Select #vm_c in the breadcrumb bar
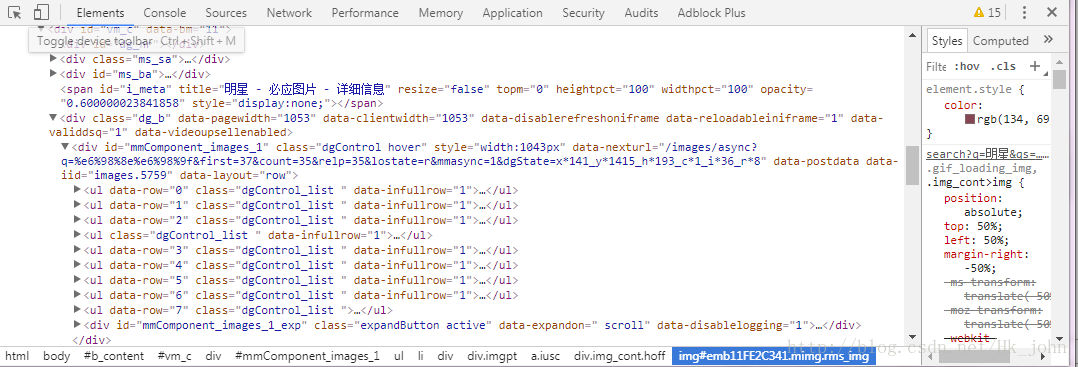The width and height of the screenshot is (1078, 367). pos(175,356)
